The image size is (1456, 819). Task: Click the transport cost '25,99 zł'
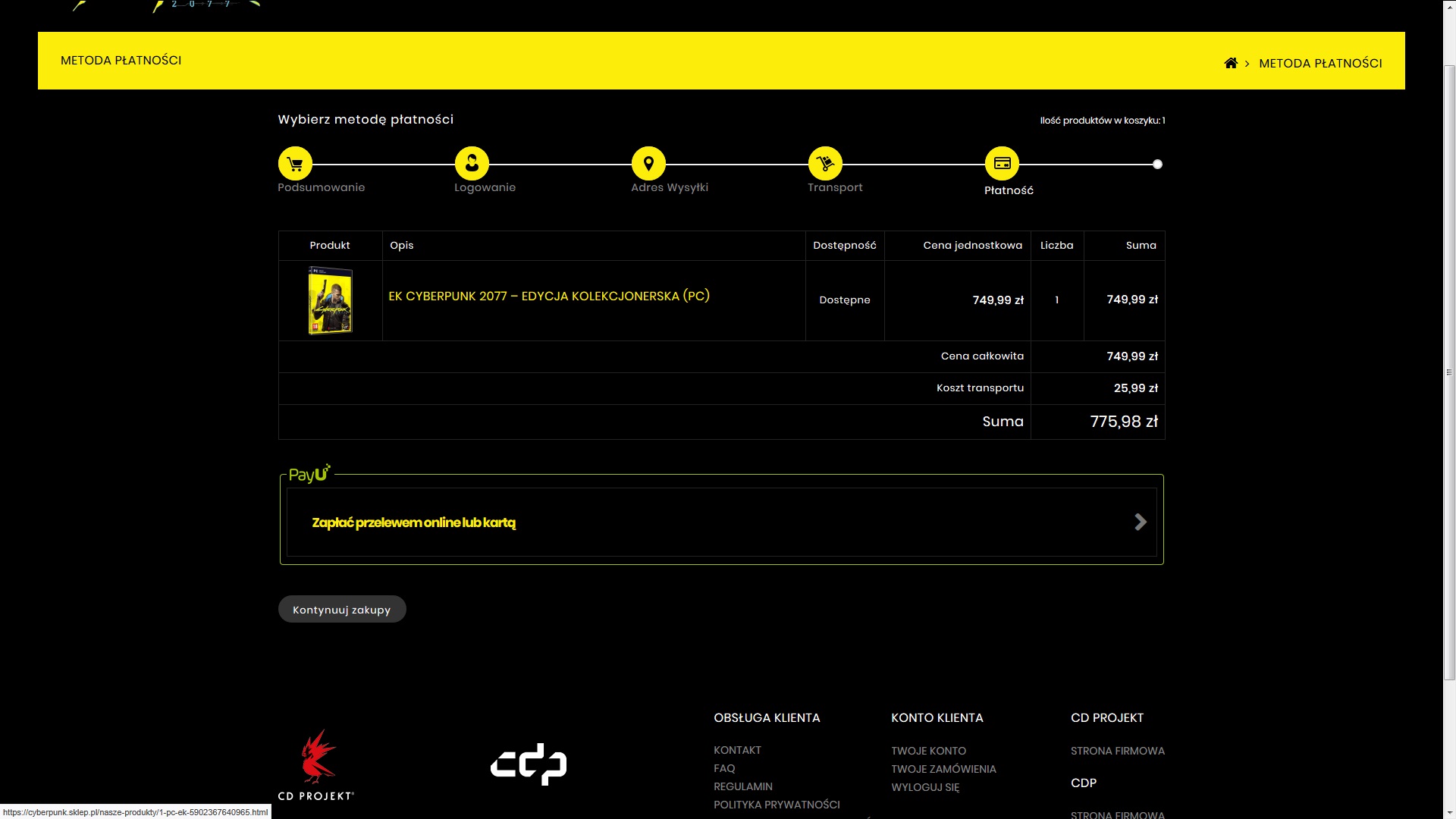tap(1135, 388)
